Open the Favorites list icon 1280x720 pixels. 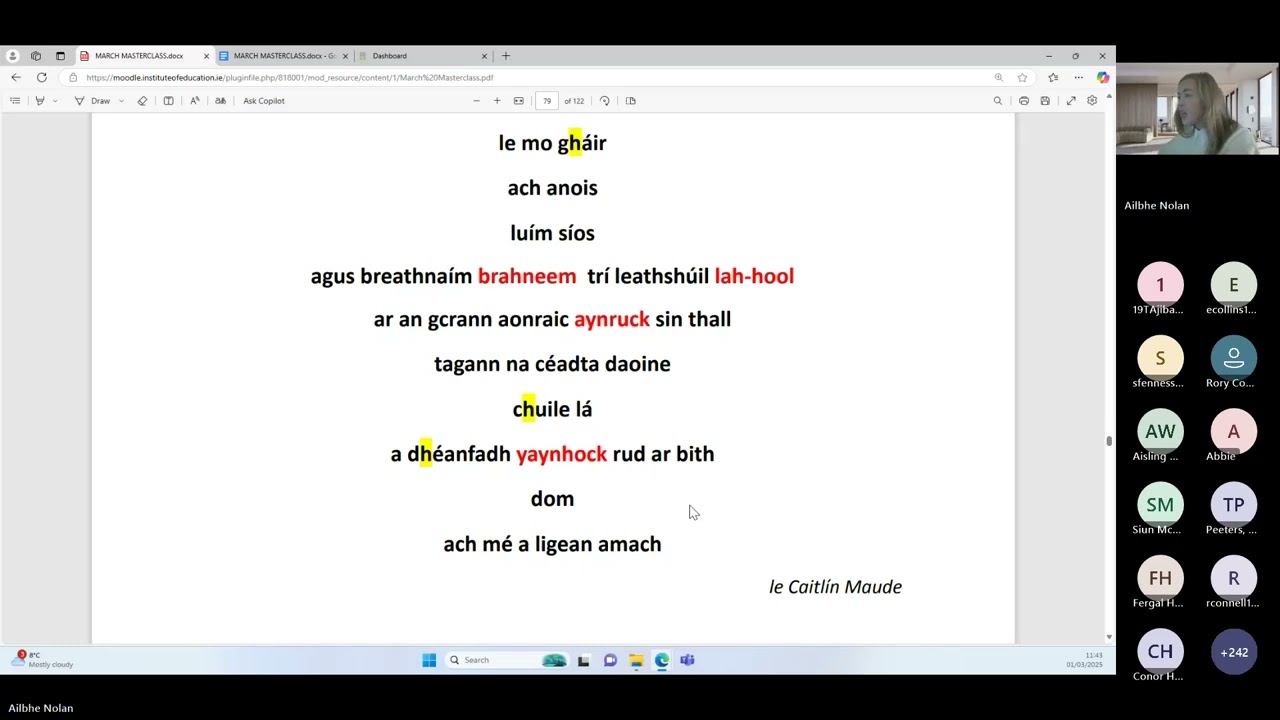tap(1053, 77)
